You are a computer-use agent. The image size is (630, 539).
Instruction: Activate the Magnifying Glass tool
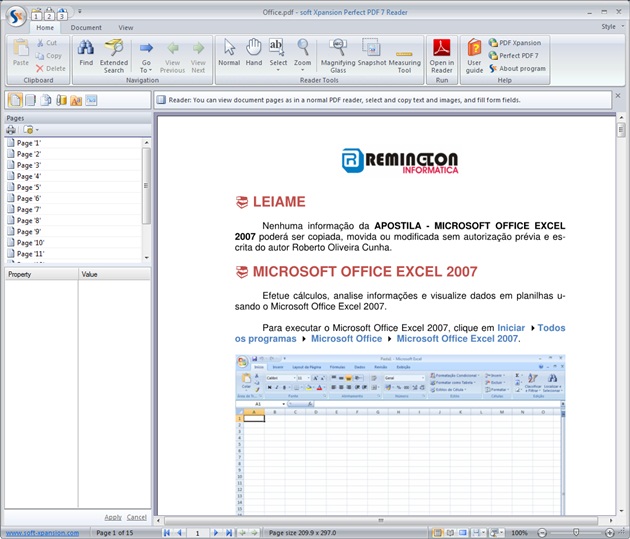pos(338,56)
